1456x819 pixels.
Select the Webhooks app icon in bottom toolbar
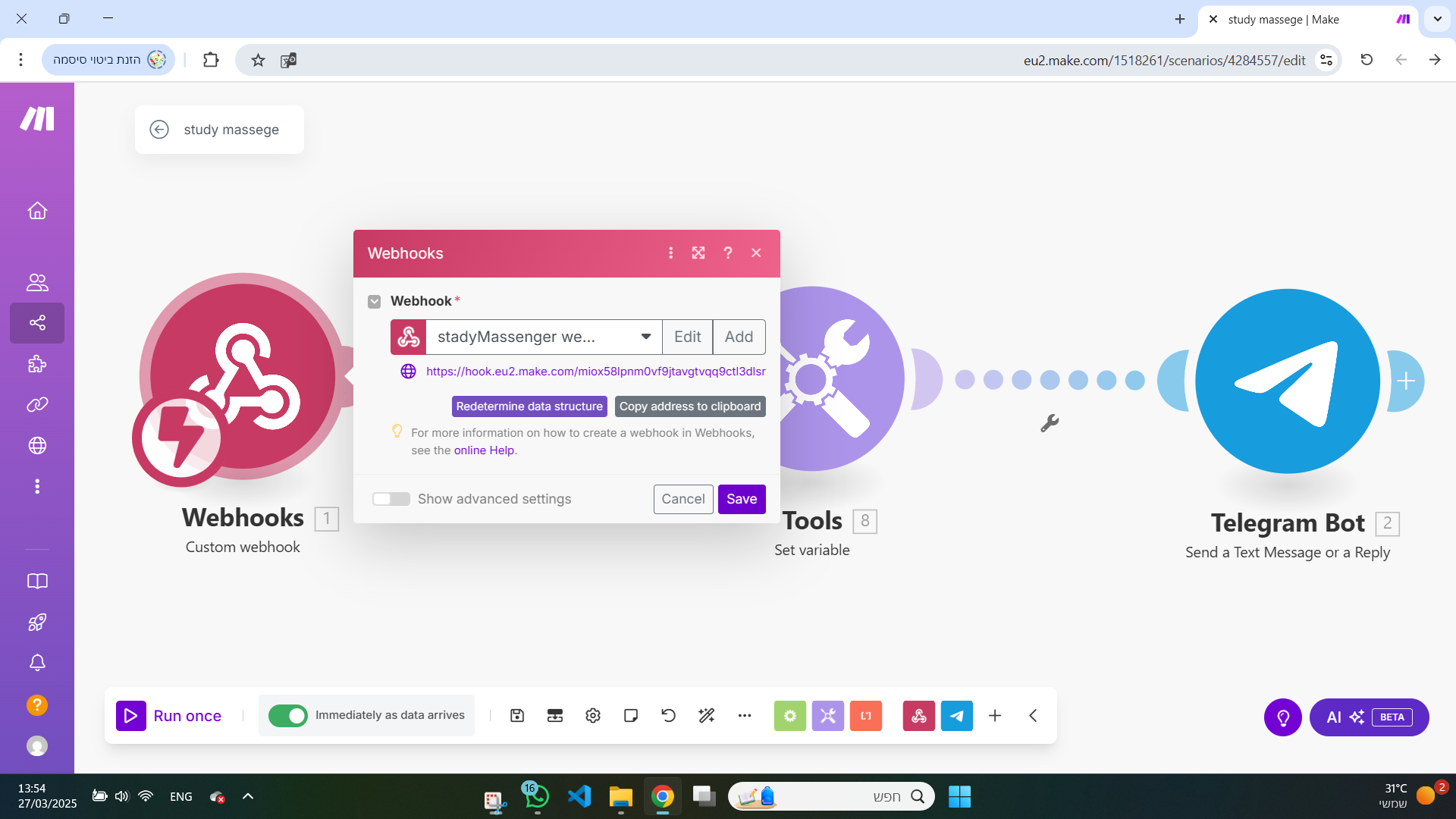click(919, 715)
